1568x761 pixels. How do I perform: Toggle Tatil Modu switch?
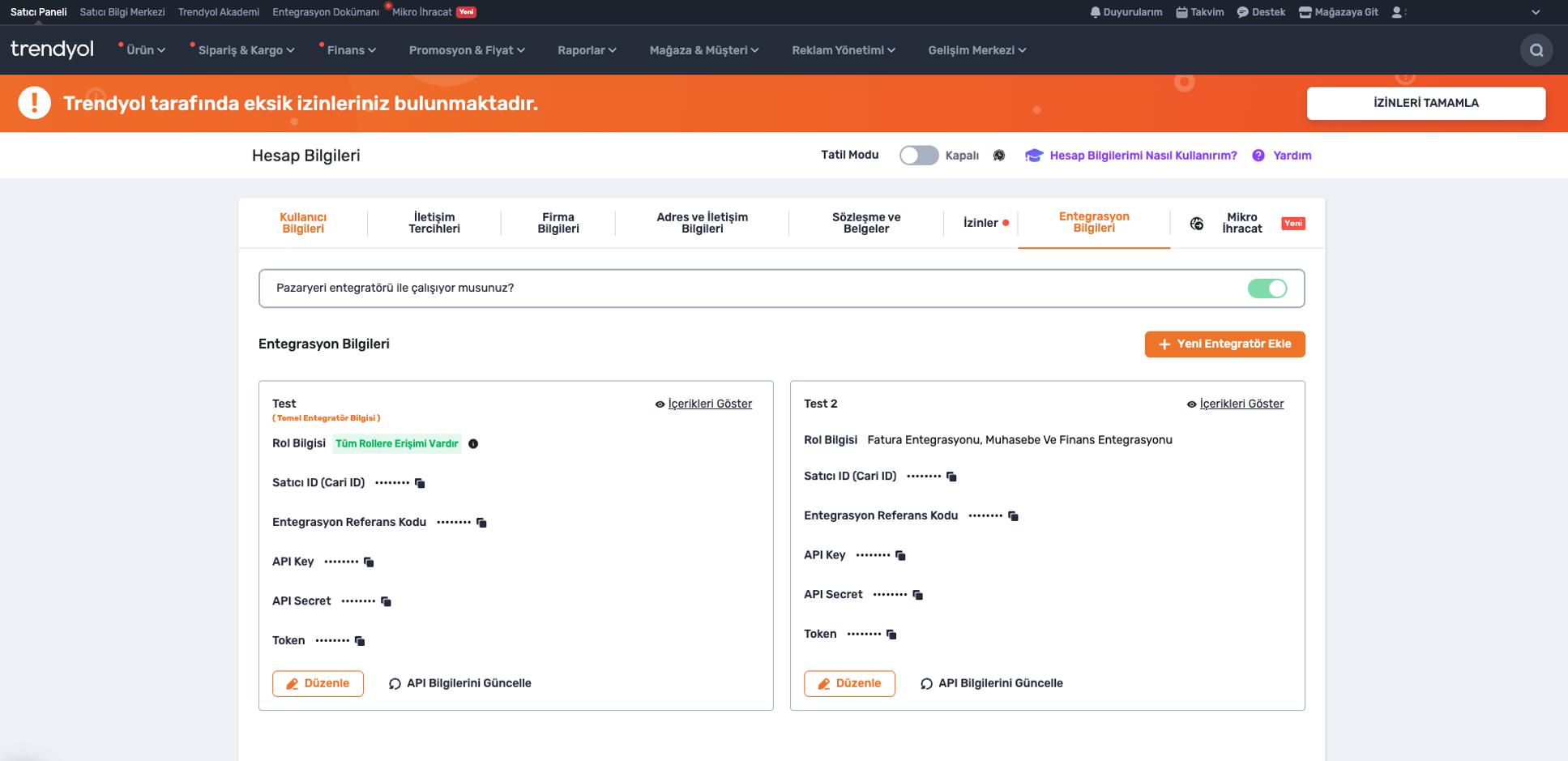tap(918, 156)
